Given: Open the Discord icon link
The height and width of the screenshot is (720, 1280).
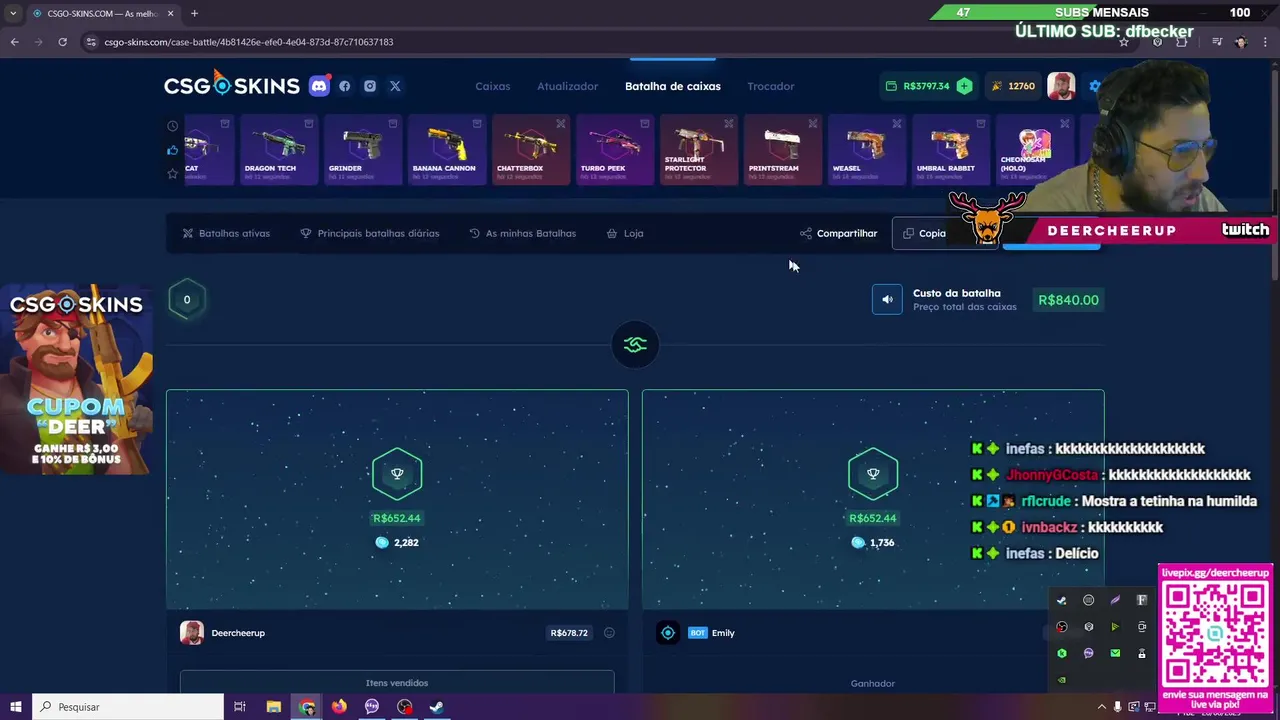Looking at the screenshot, I should click(319, 86).
